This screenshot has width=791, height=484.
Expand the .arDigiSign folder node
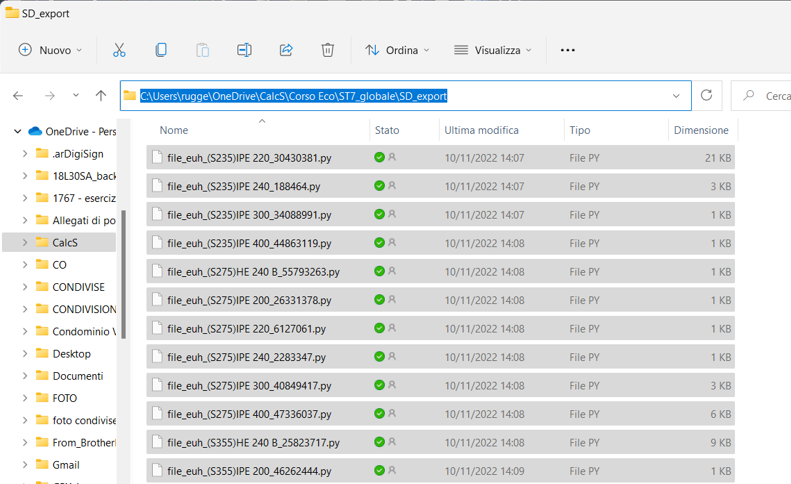(25, 153)
